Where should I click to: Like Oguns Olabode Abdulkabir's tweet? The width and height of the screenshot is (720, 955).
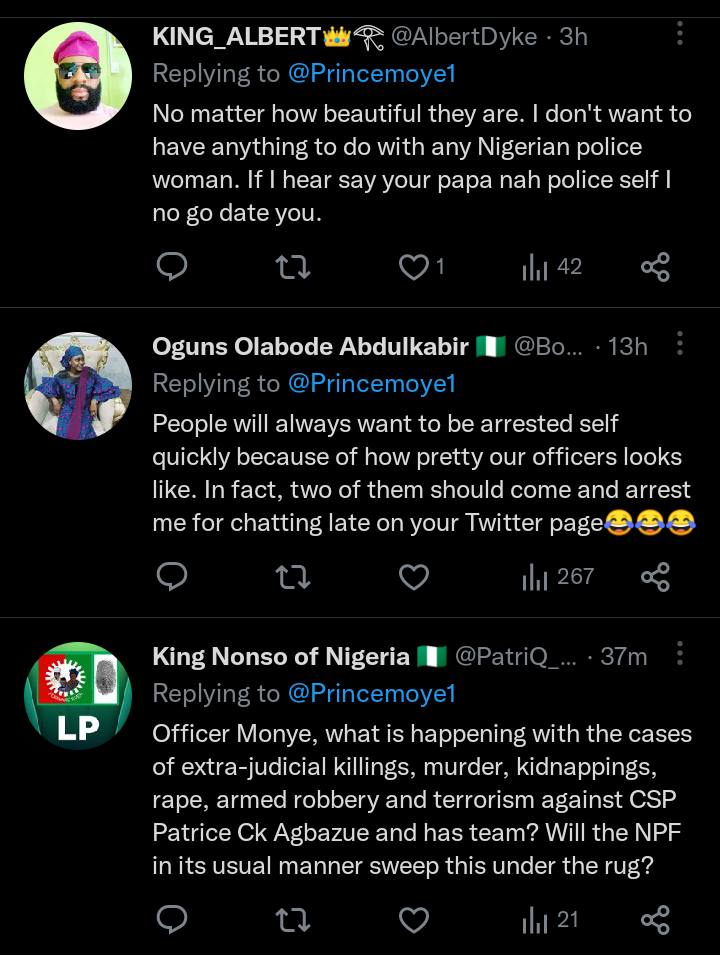click(413, 577)
